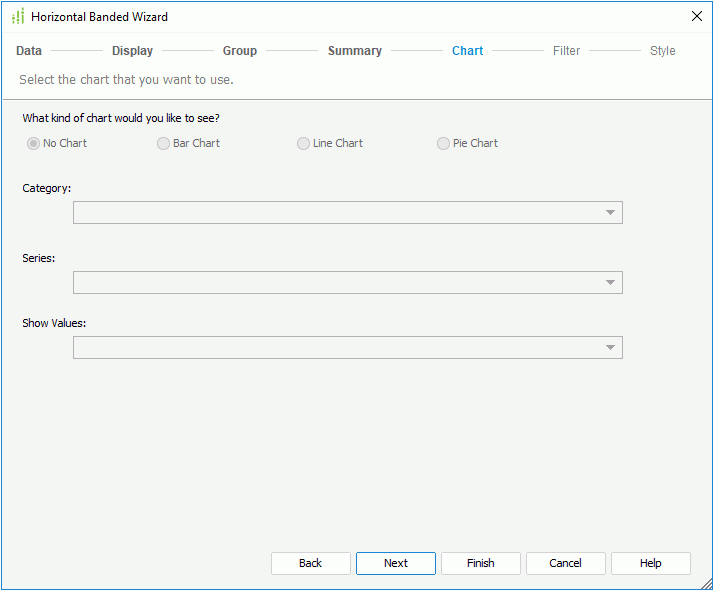
Task: Choose the Bar Chart radio option
Action: point(164,143)
